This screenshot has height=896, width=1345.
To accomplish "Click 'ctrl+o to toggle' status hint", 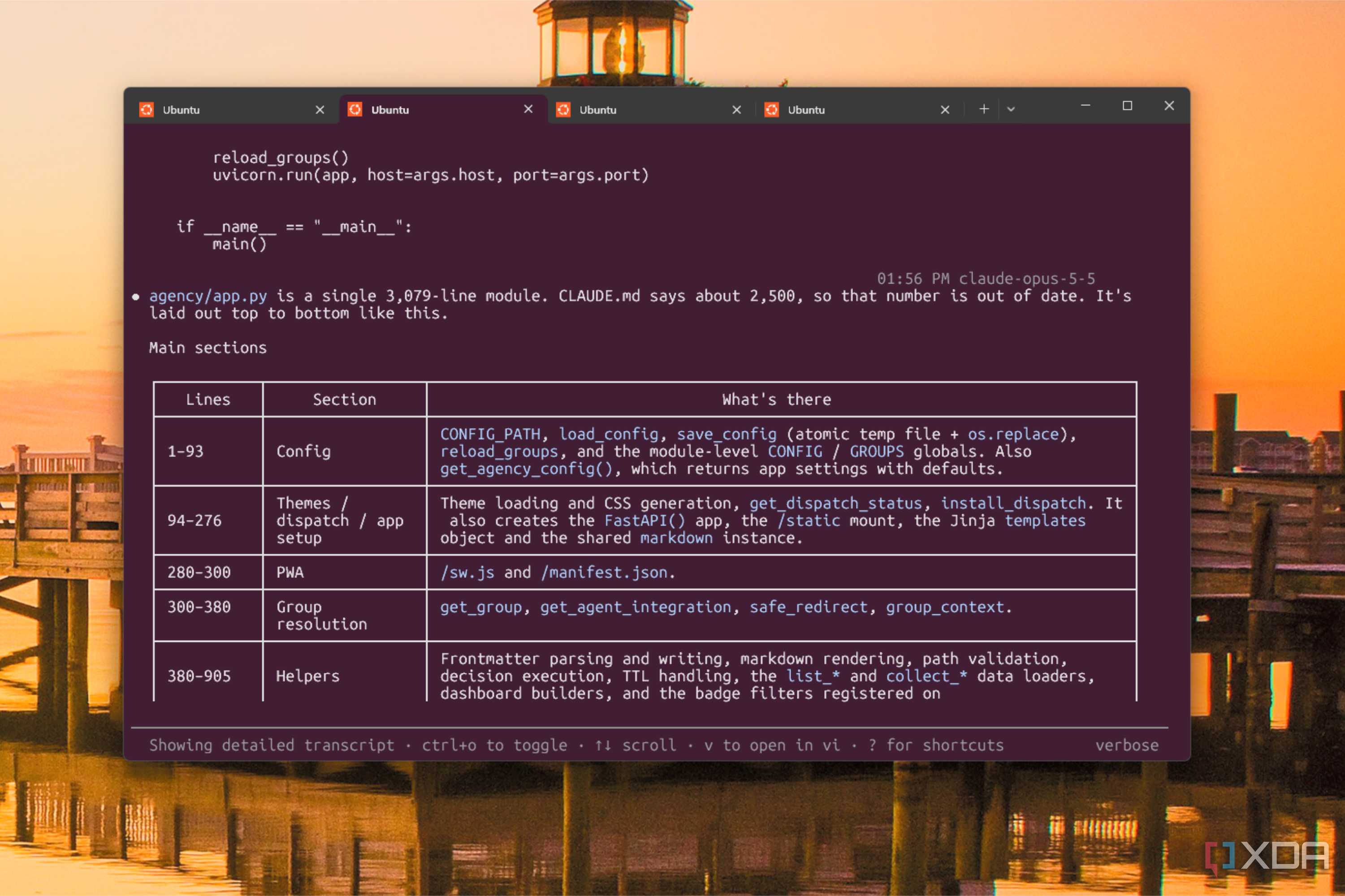I will 494,745.
